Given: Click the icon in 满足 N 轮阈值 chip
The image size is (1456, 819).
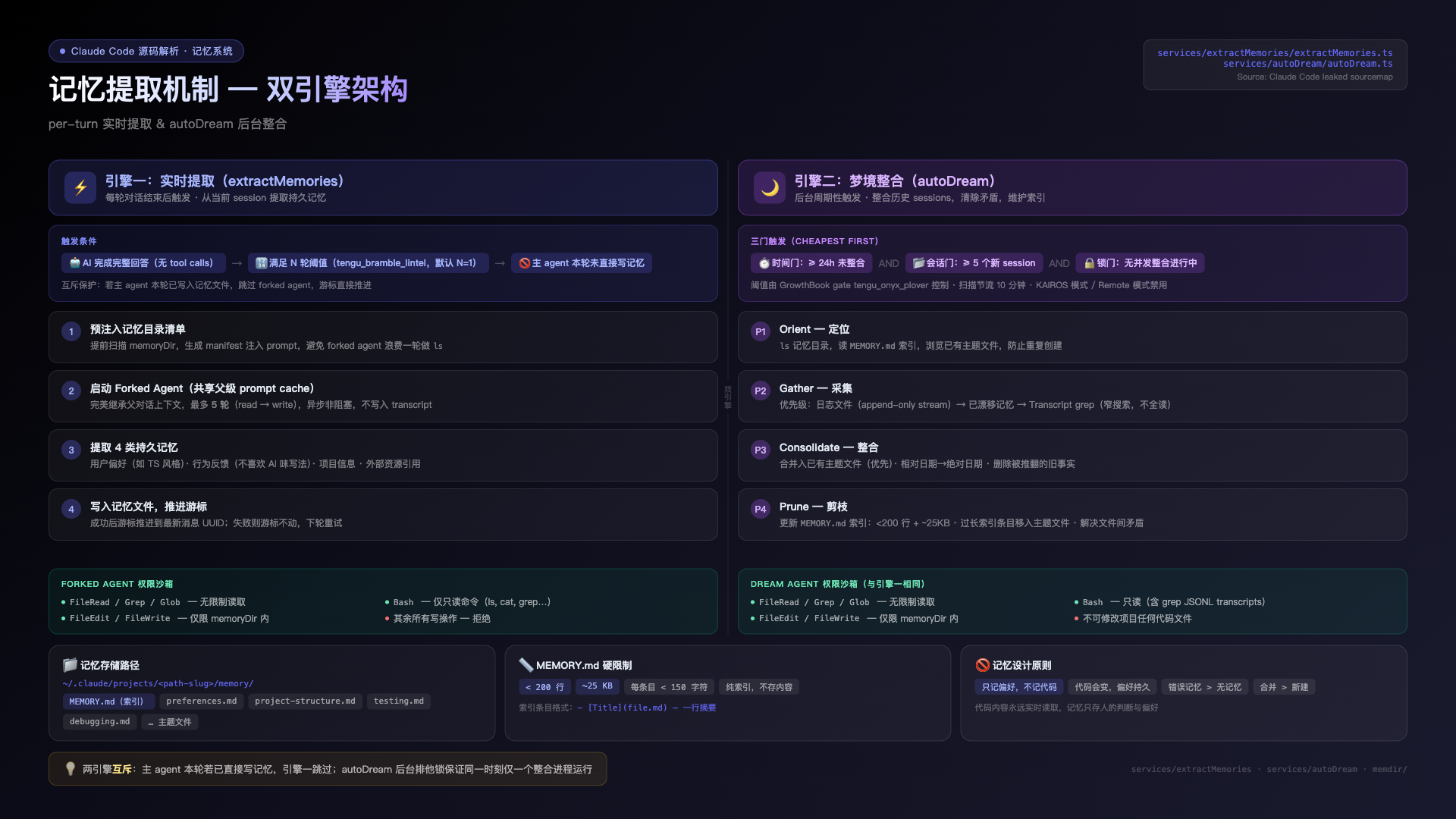Looking at the screenshot, I should pyautogui.click(x=262, y=263).
